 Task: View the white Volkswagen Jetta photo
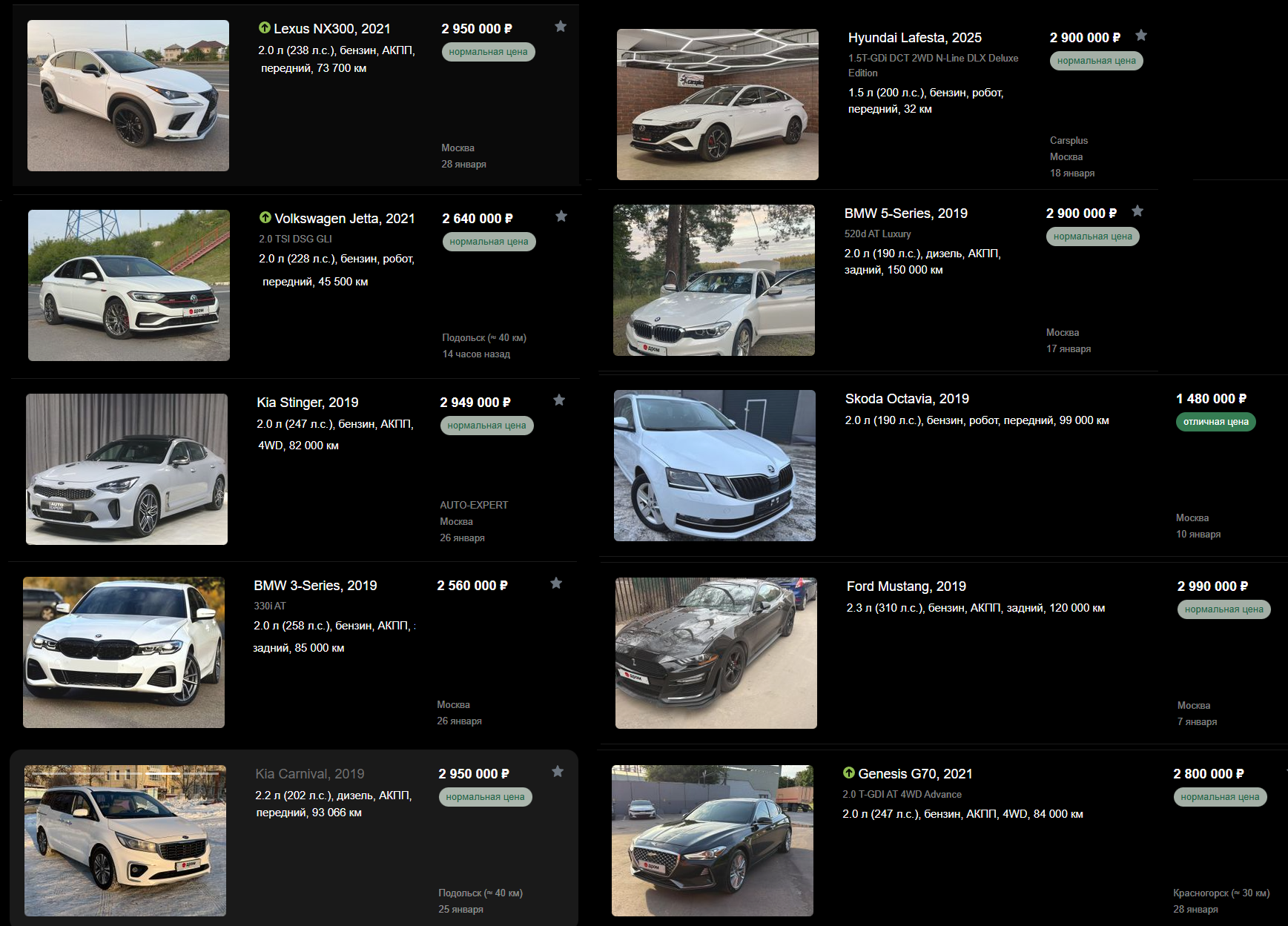pos(129,285)
